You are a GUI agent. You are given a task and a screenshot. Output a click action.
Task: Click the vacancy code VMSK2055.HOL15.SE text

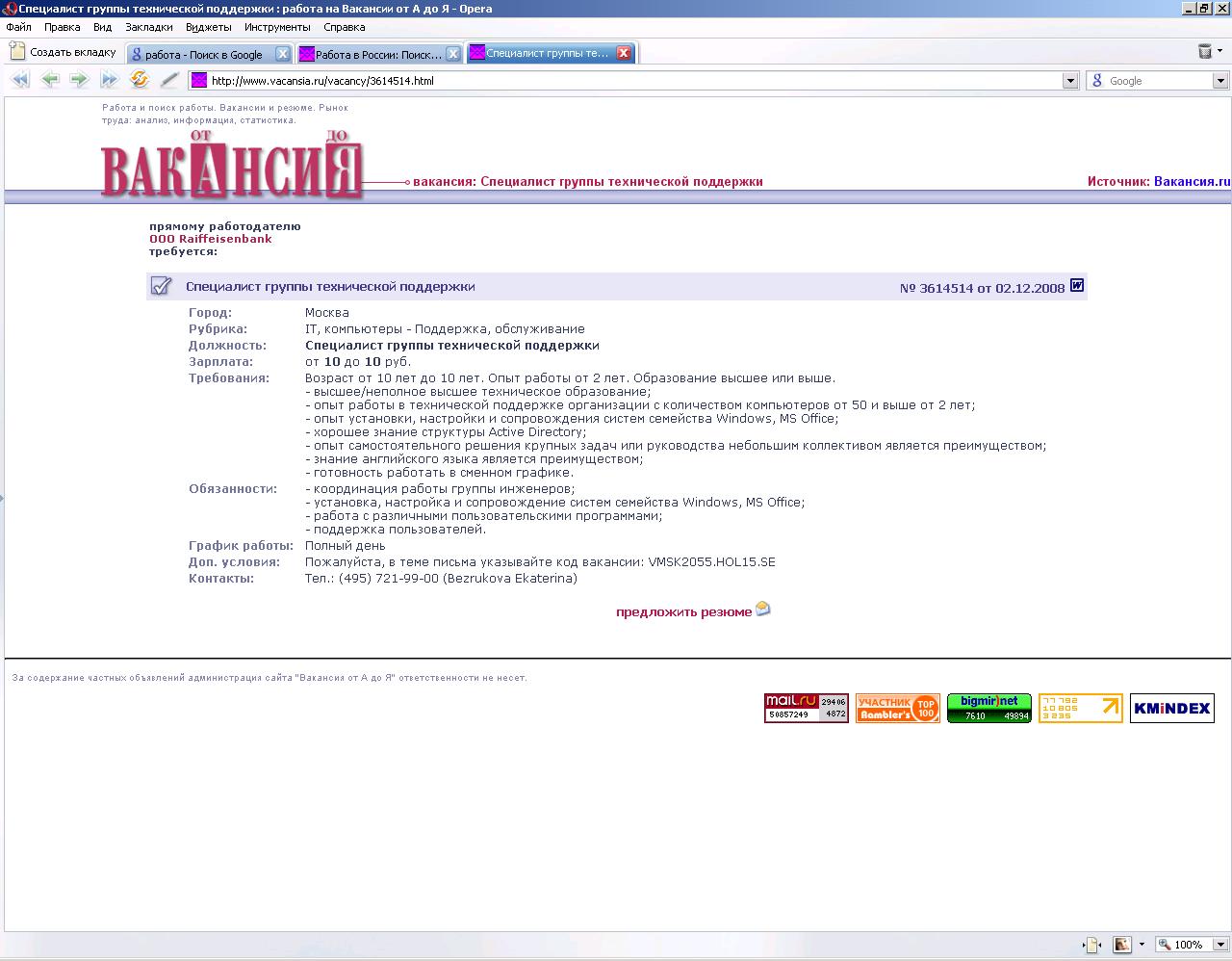click(x=711, y=561)
